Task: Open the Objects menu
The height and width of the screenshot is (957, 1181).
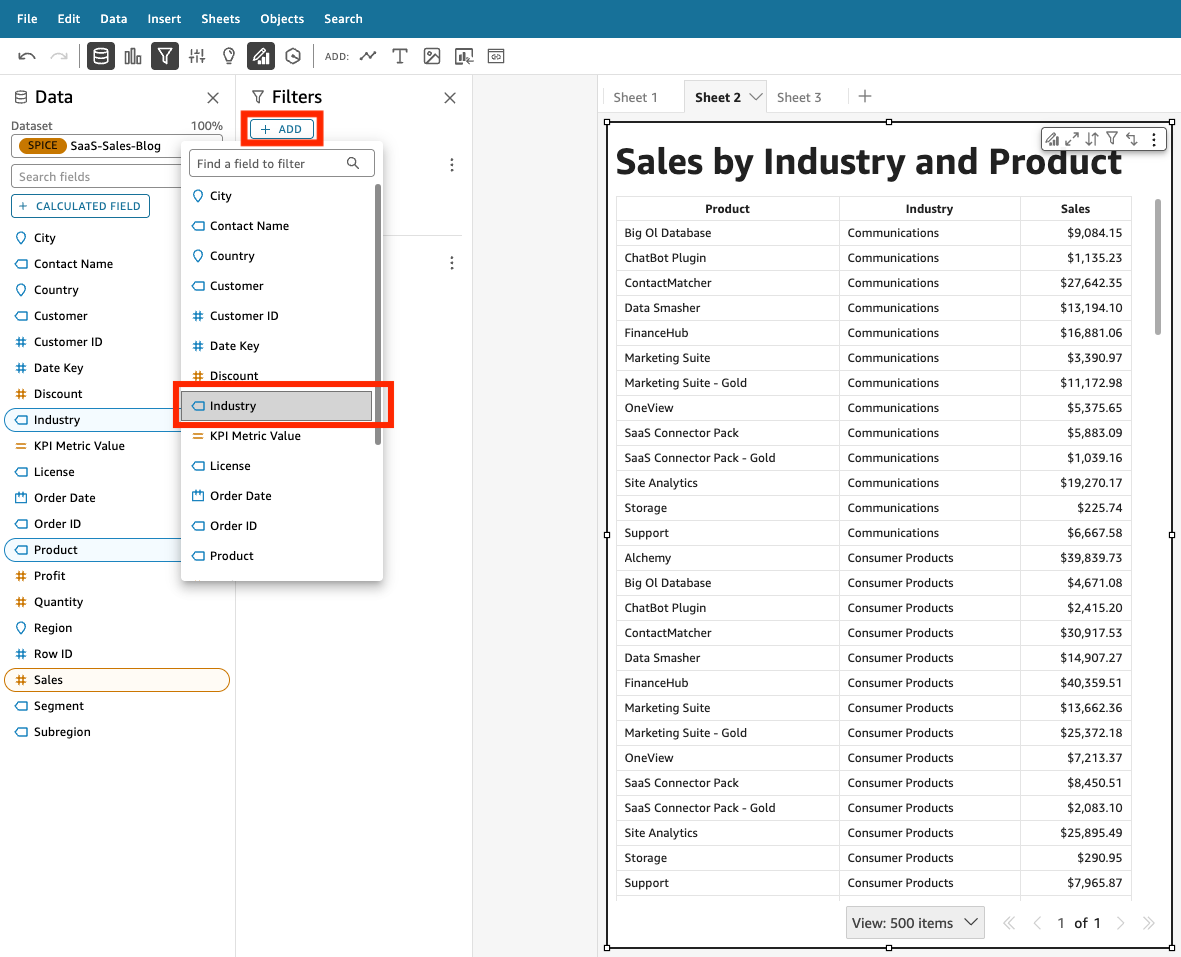Action: click(x=282, y=19)
